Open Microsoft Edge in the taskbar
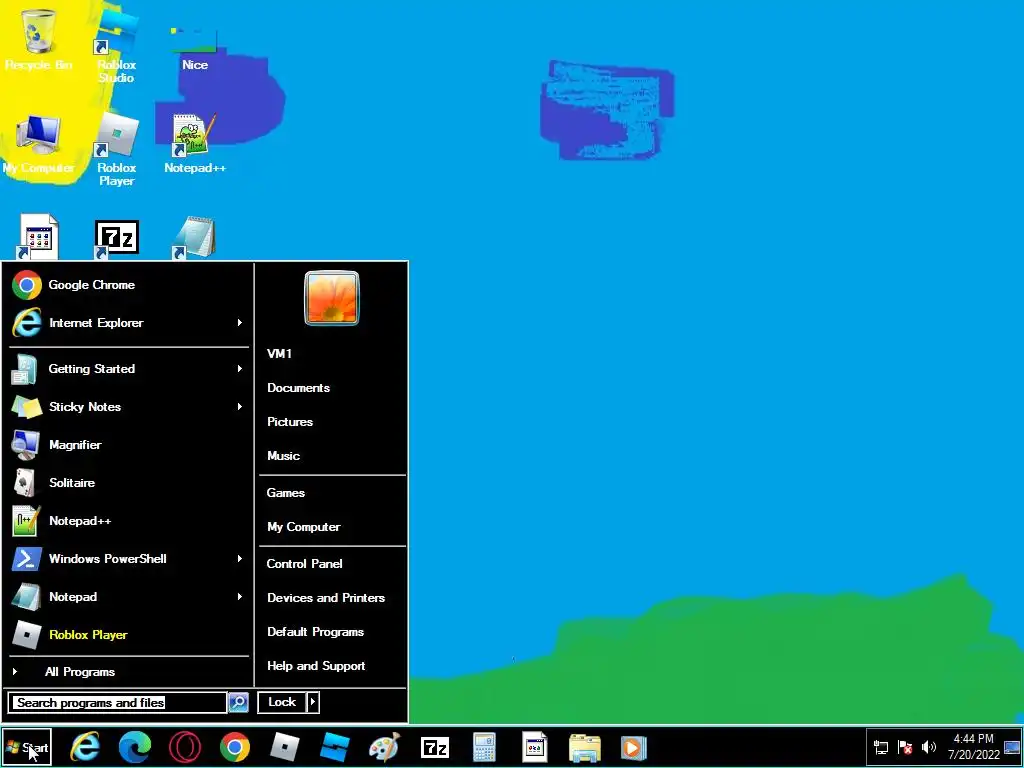The image size is (1024, 768). coord(135,747)
